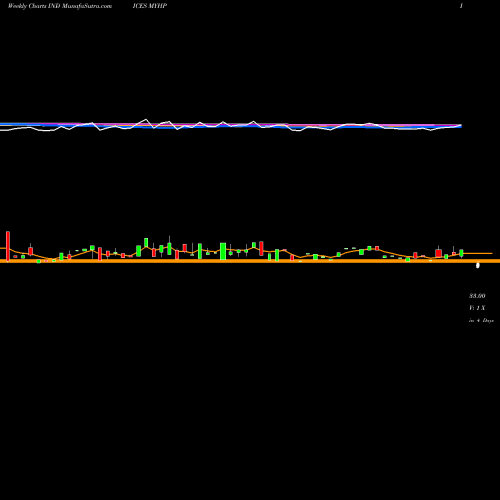Click the 'V: 1 X' volume label
Image resolution: width=500 pixels, height=500 pixels.
point(477,308)
